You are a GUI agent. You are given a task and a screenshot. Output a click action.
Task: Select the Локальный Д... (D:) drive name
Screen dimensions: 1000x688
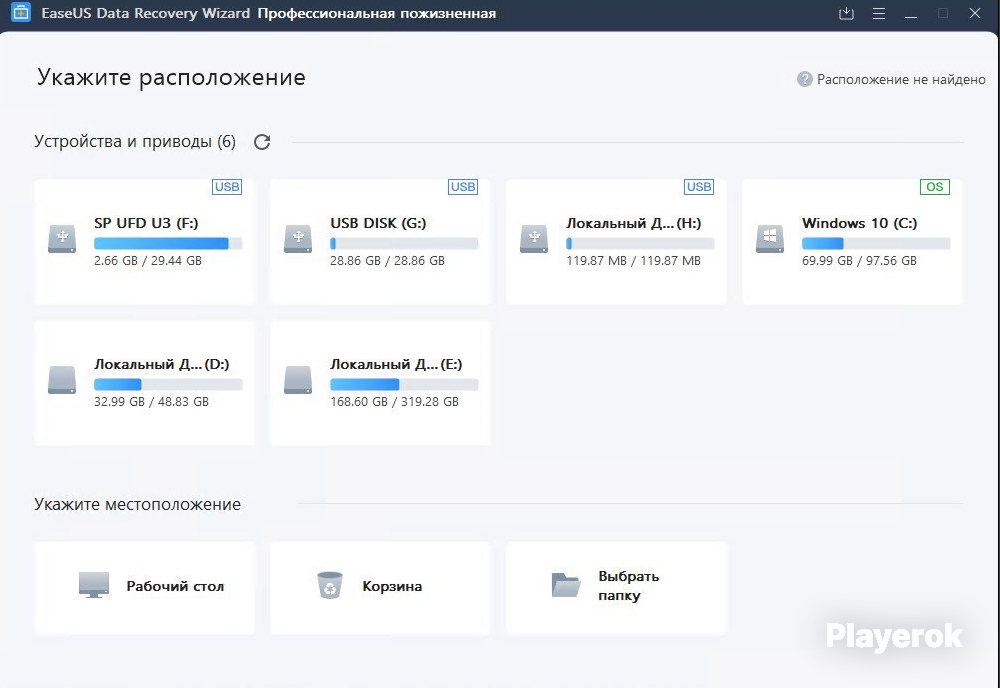click(x=161, y=364)
